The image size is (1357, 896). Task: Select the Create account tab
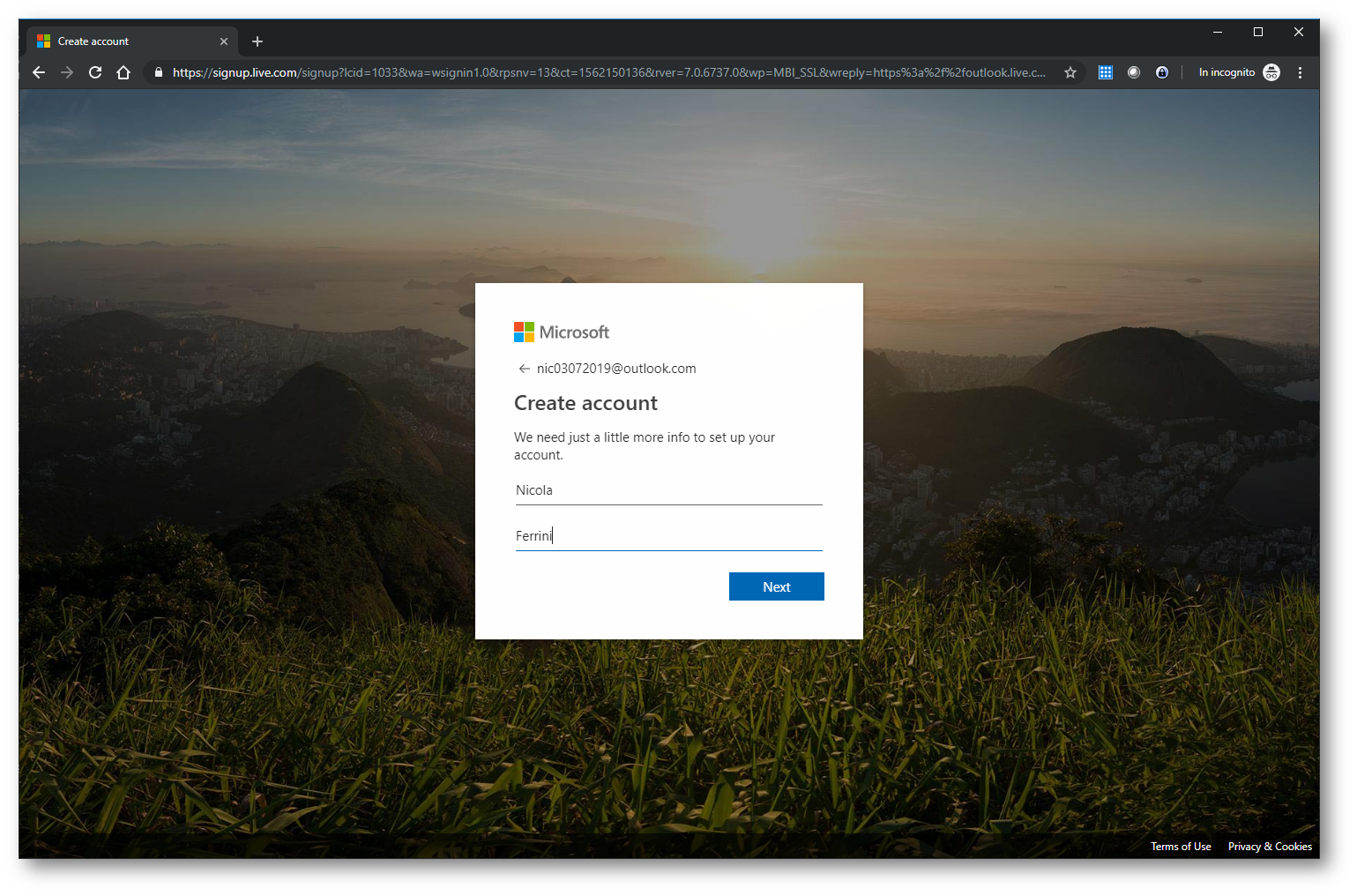pyautogui.click(x=132, y=41)
